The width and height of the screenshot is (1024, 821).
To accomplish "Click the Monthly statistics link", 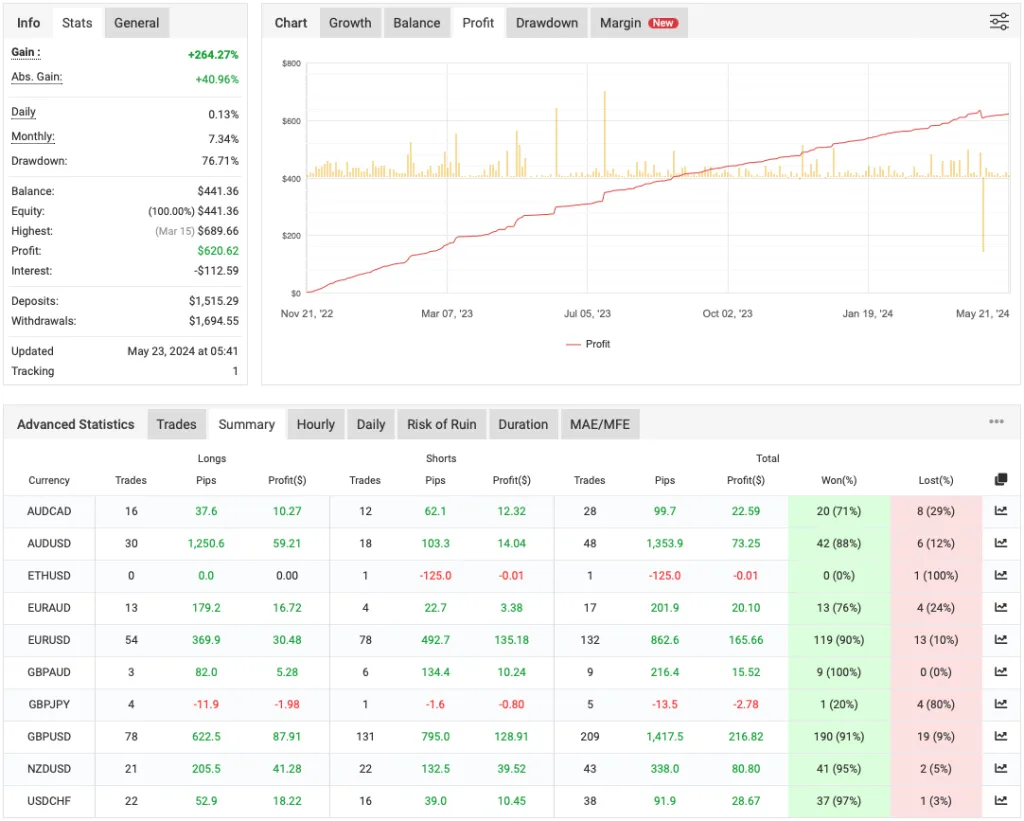I will pyautogui.click(x=35, y=136).
